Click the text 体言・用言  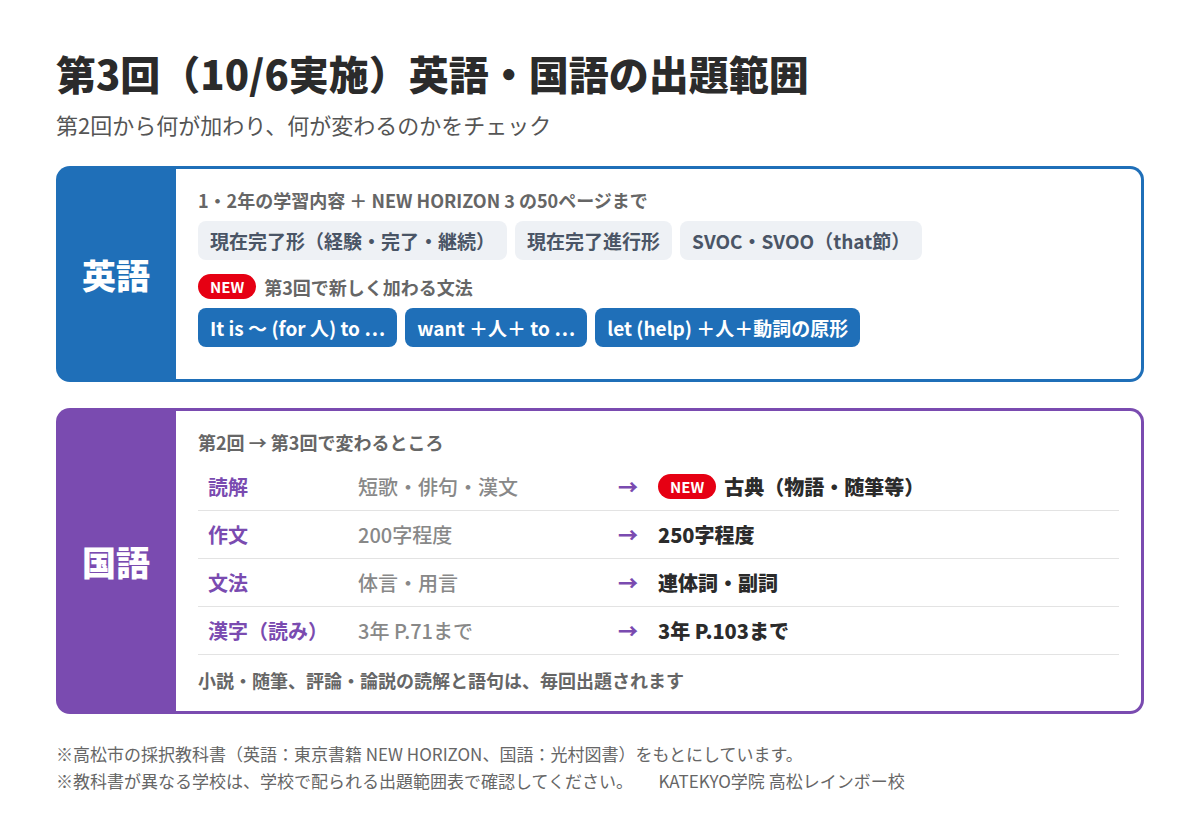point(408,583)
